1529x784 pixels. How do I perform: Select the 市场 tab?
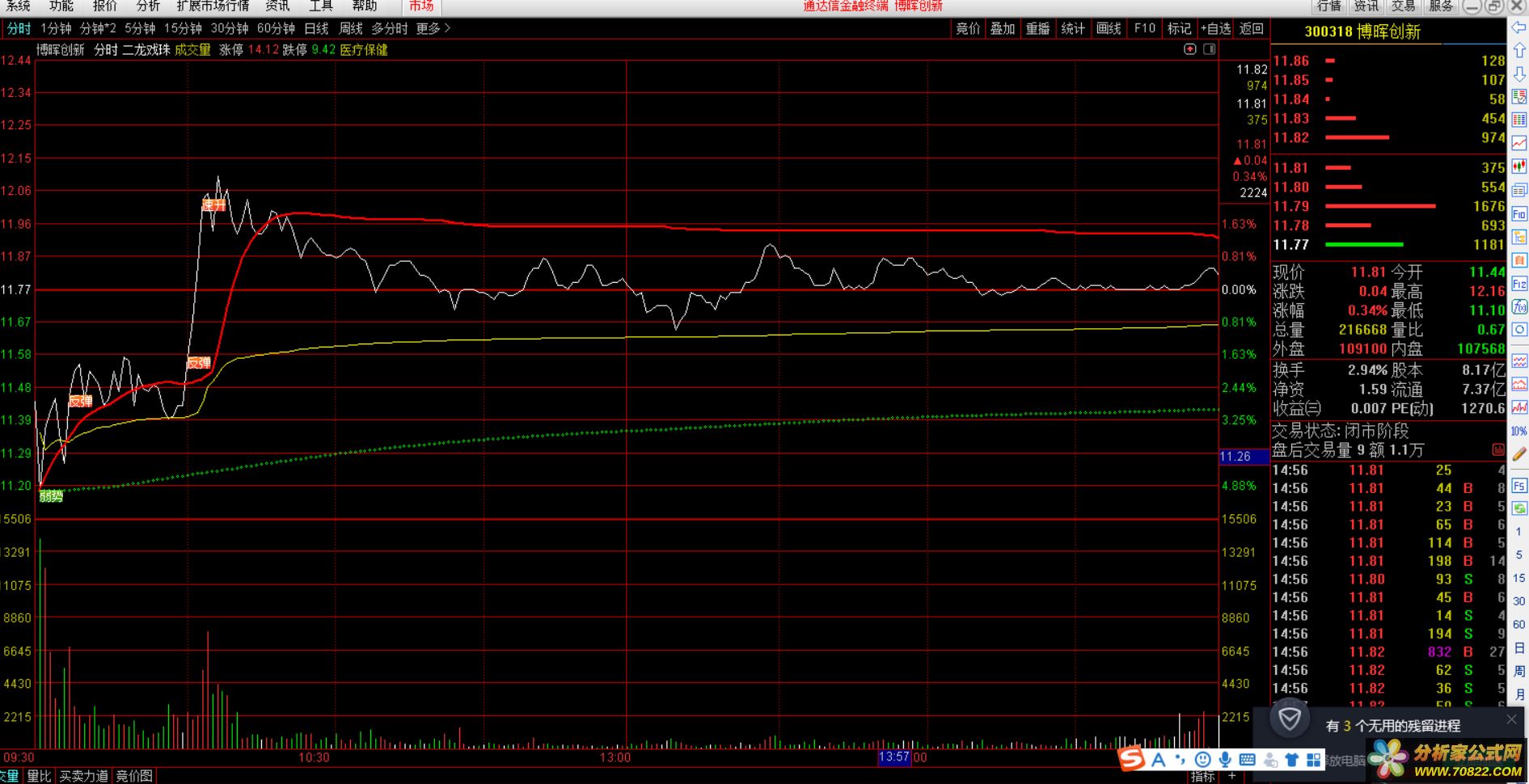421,6
